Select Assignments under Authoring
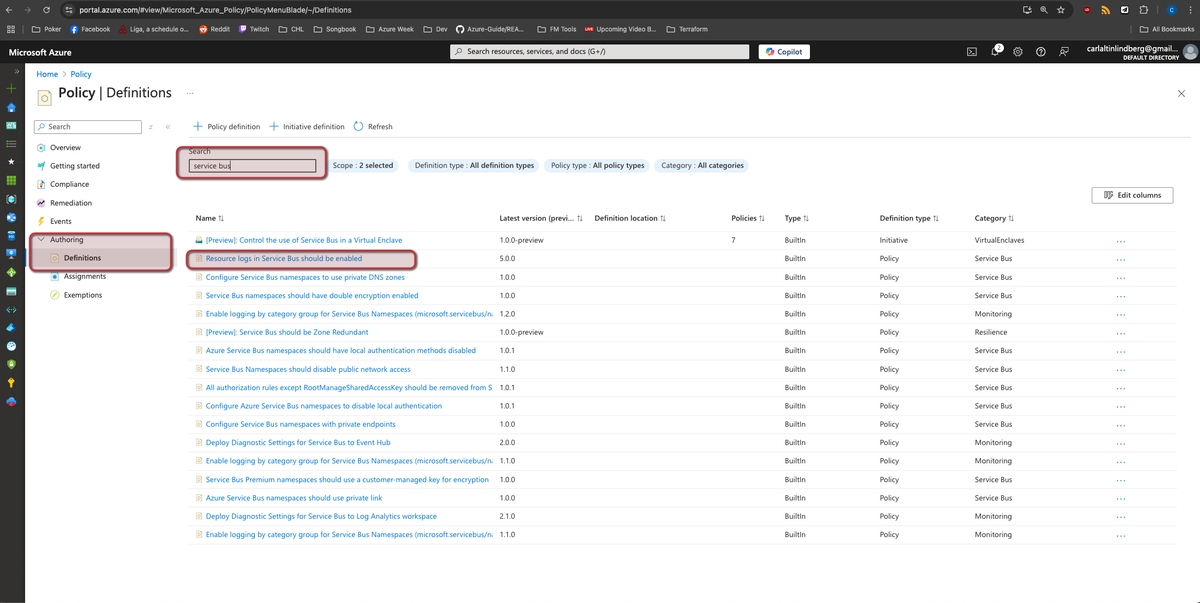 tap(84, 277)
